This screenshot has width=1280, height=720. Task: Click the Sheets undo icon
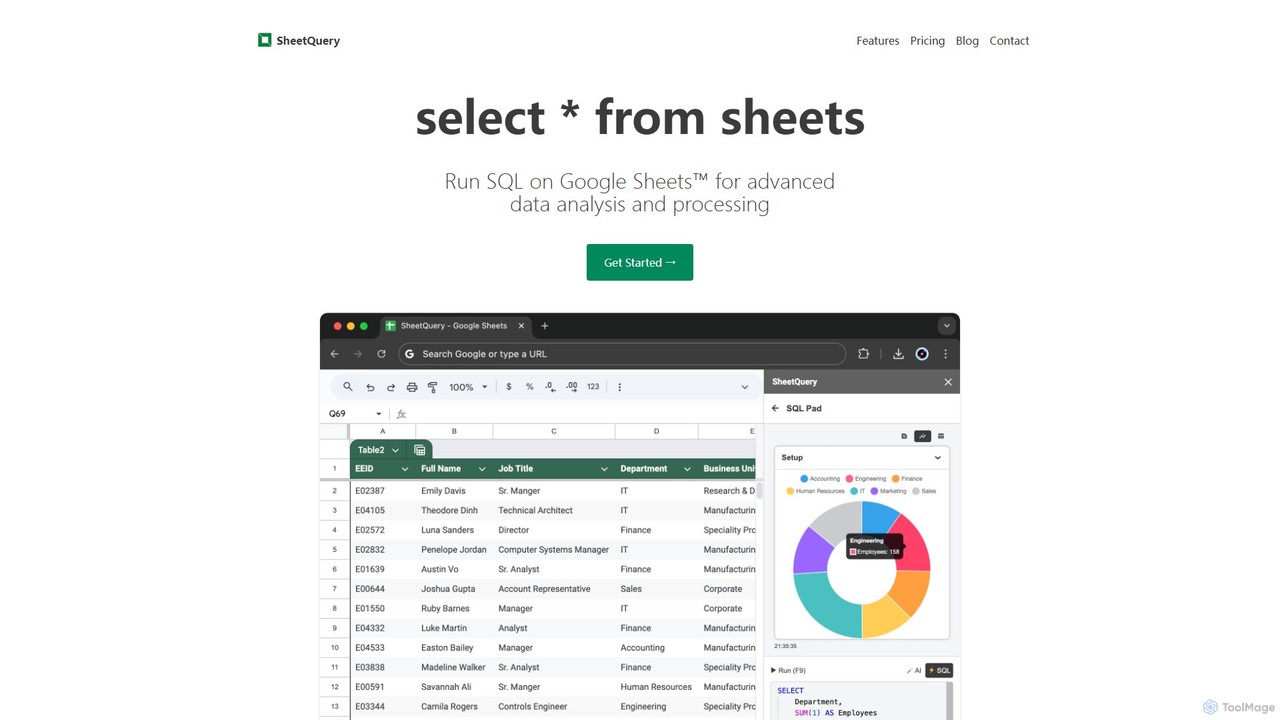370,387
